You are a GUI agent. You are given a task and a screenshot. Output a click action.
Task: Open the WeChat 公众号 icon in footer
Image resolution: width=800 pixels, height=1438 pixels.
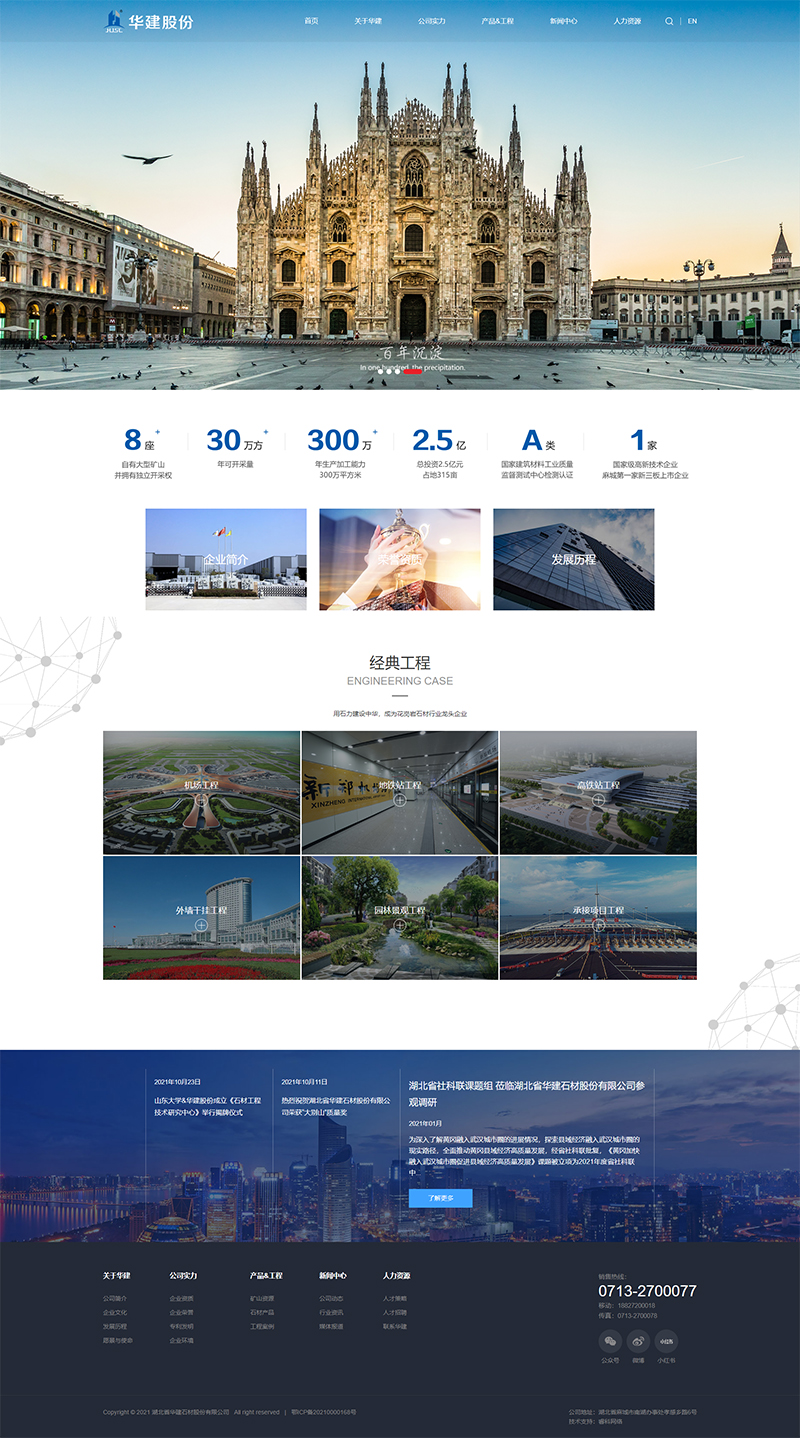(x=610, y=1341)
